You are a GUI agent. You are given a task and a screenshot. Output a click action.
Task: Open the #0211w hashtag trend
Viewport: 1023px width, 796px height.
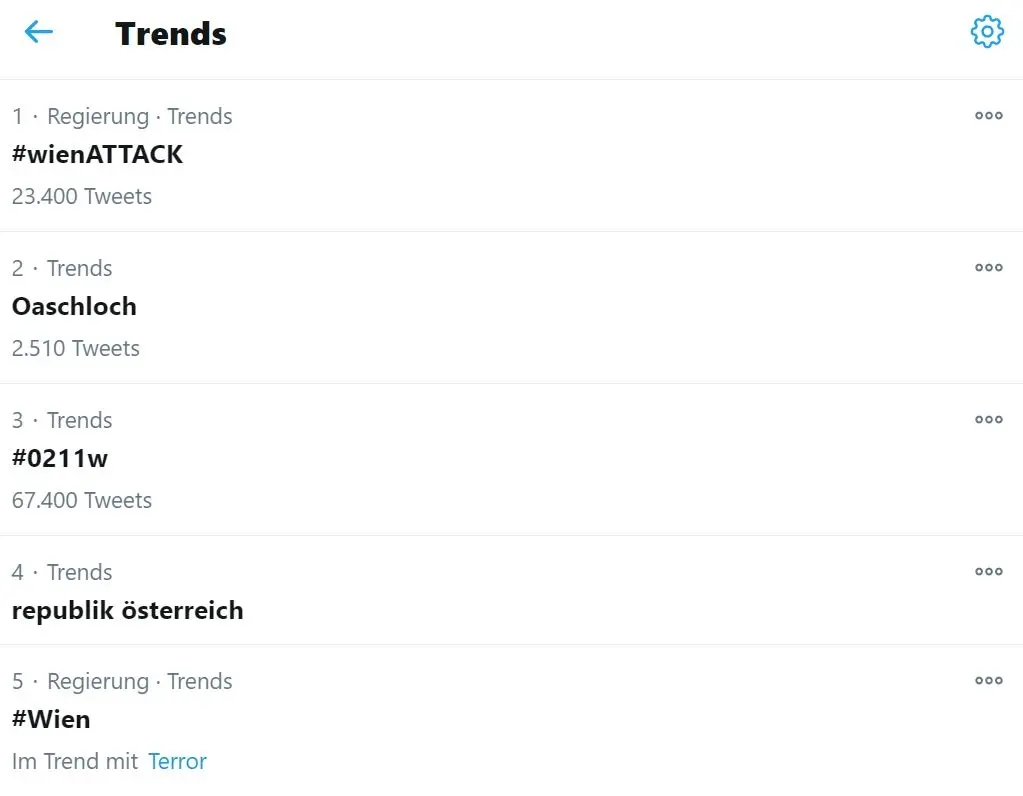pos(60,458)
